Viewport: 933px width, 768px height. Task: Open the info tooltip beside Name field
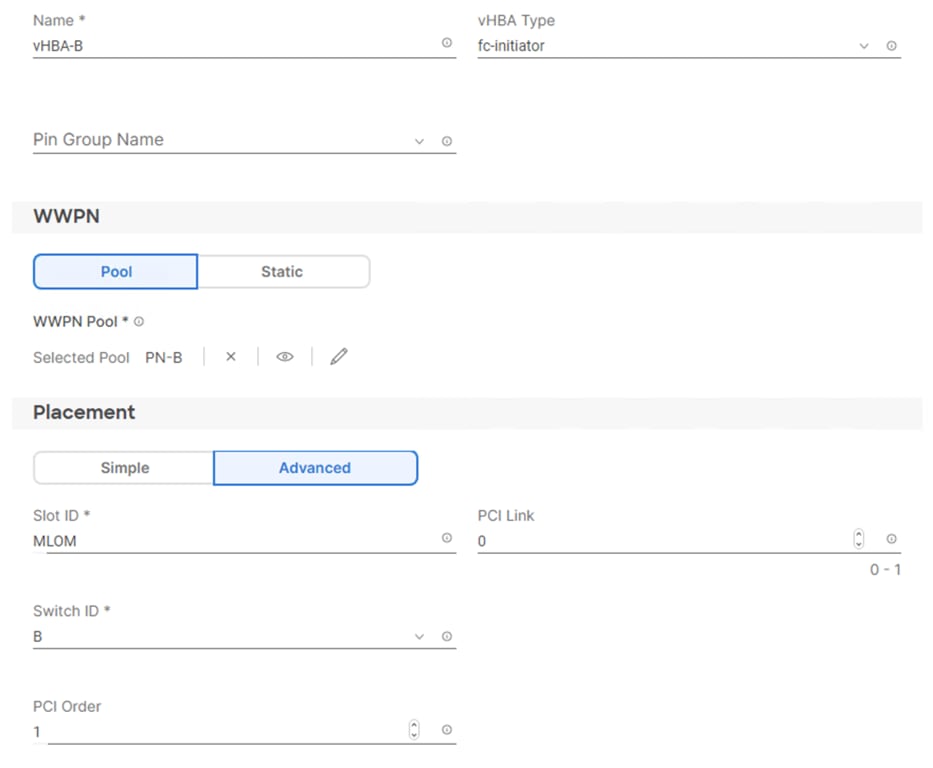click(448, 43)
